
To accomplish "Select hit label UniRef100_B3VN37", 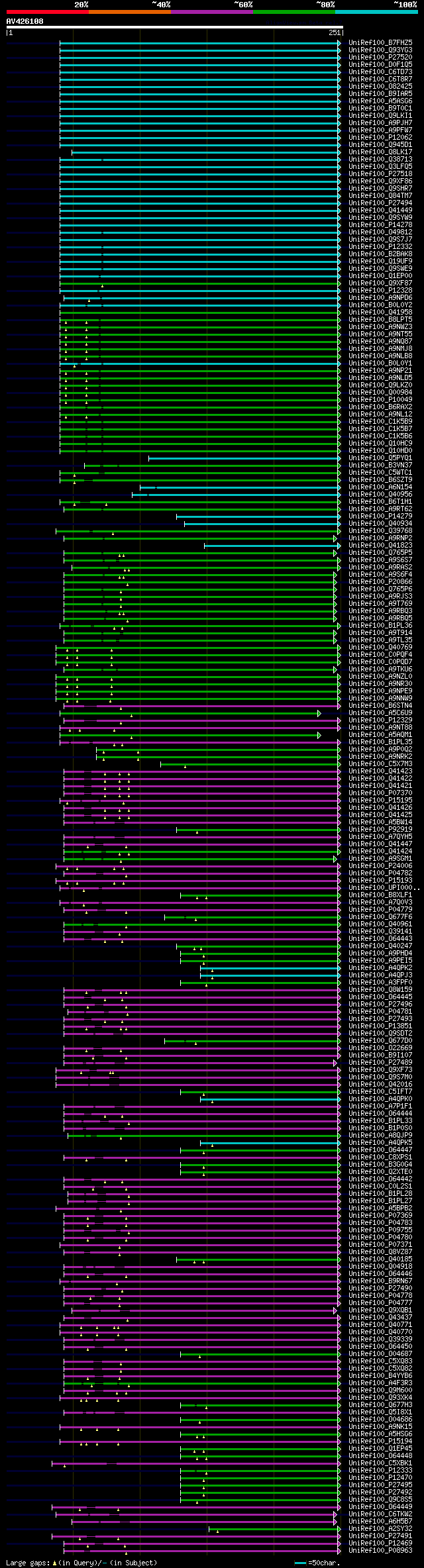I will coord(380,465).
